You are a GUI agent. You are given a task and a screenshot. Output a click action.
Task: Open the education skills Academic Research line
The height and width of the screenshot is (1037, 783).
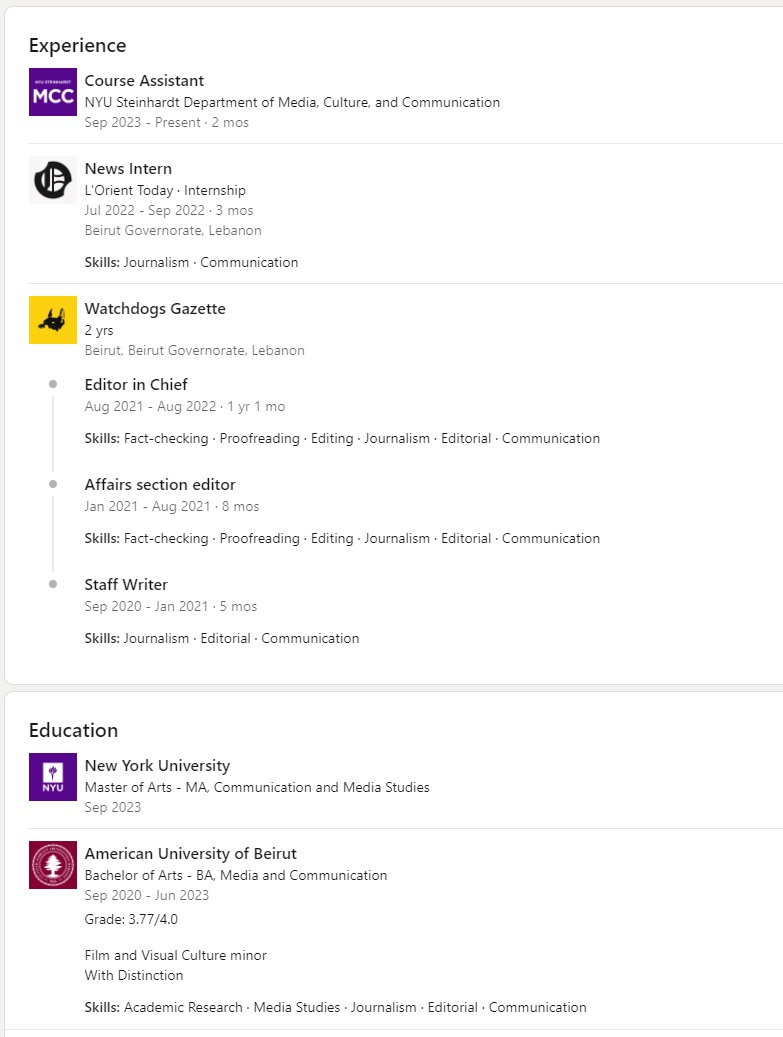(335, 1008)
